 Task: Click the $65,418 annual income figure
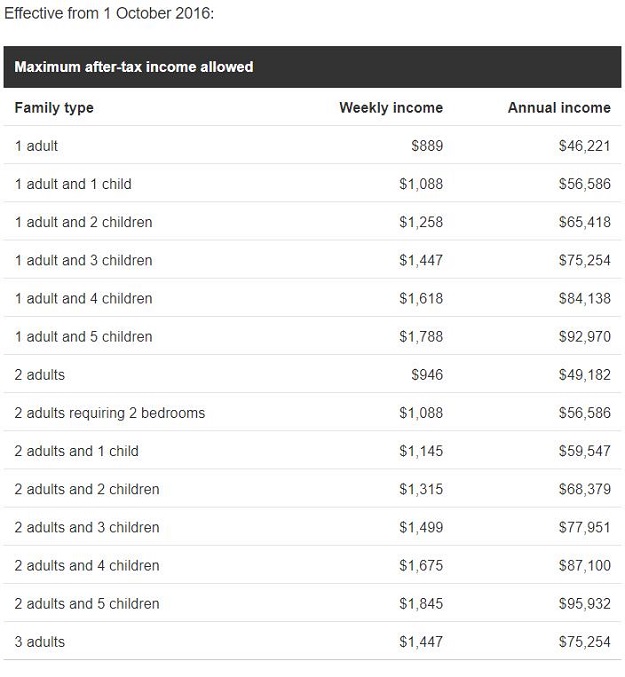tap(584, 222)
